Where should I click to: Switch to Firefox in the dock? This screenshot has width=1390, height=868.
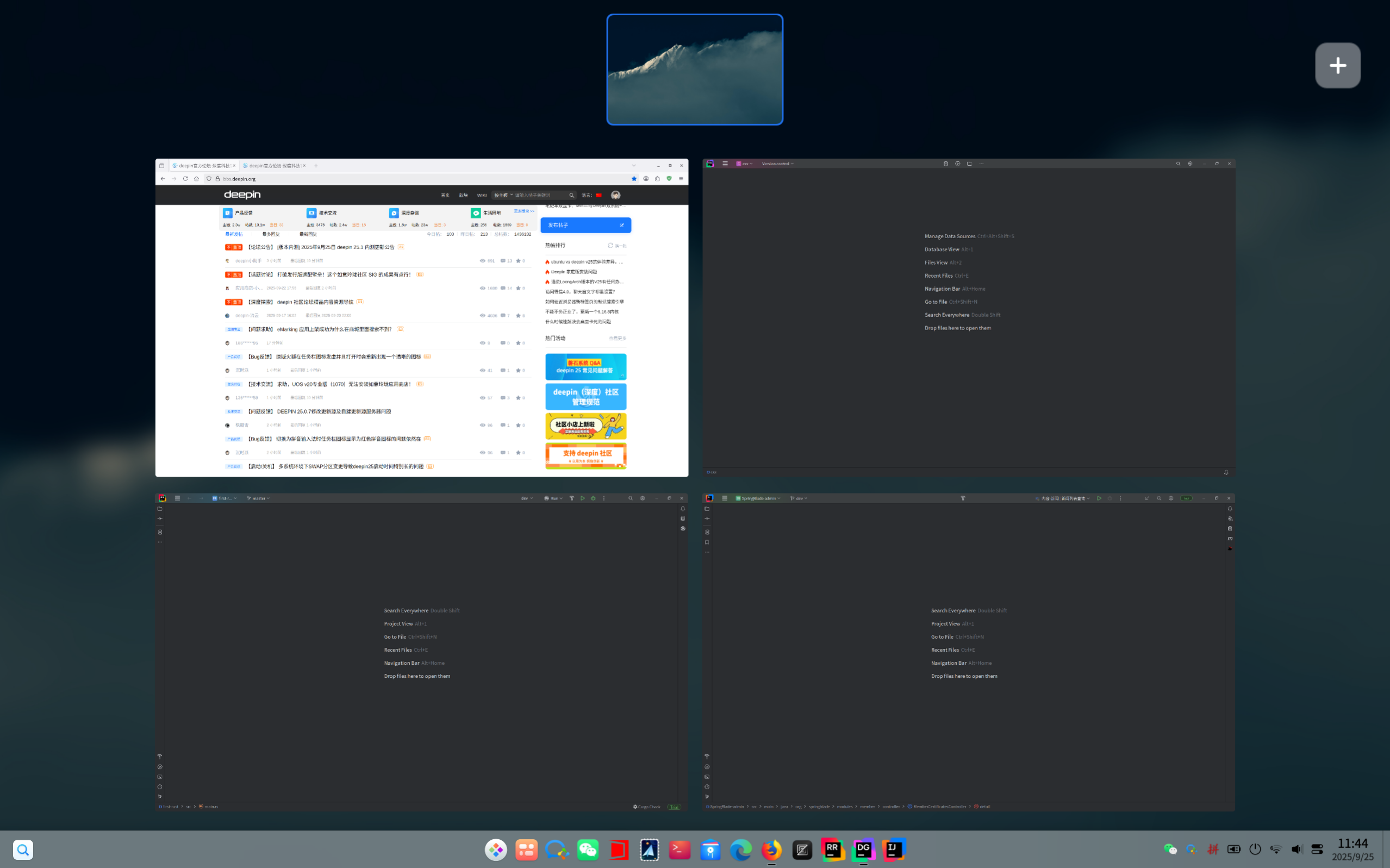pos(771,850)
